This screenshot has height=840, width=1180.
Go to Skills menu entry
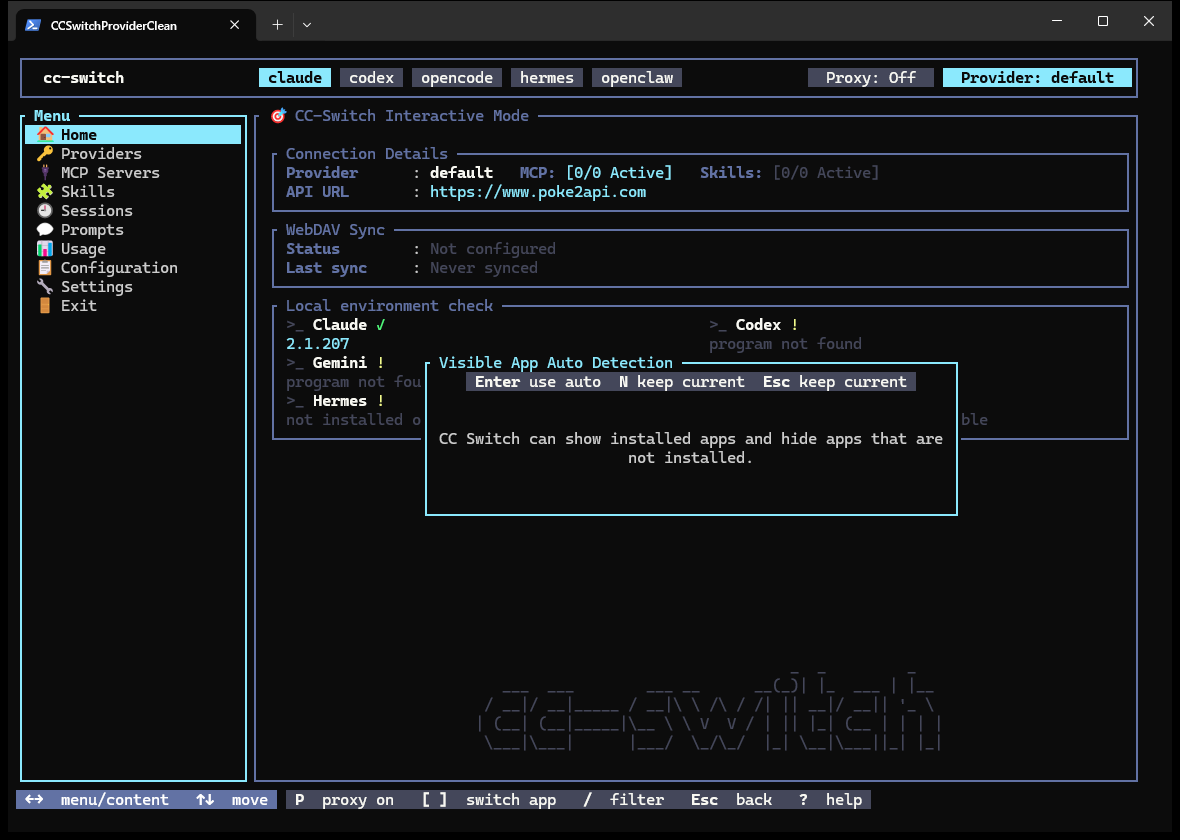133,191
